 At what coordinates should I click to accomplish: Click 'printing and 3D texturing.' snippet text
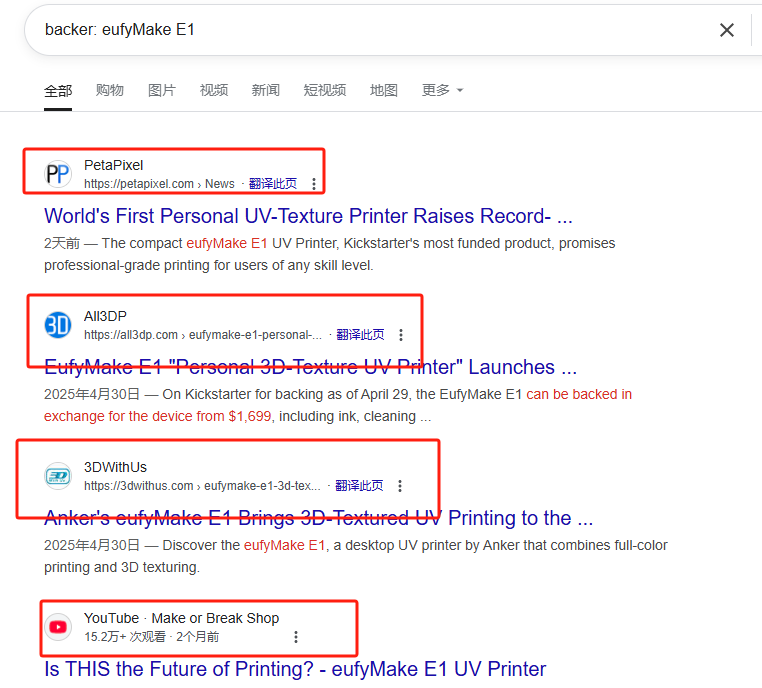(122, 568)
